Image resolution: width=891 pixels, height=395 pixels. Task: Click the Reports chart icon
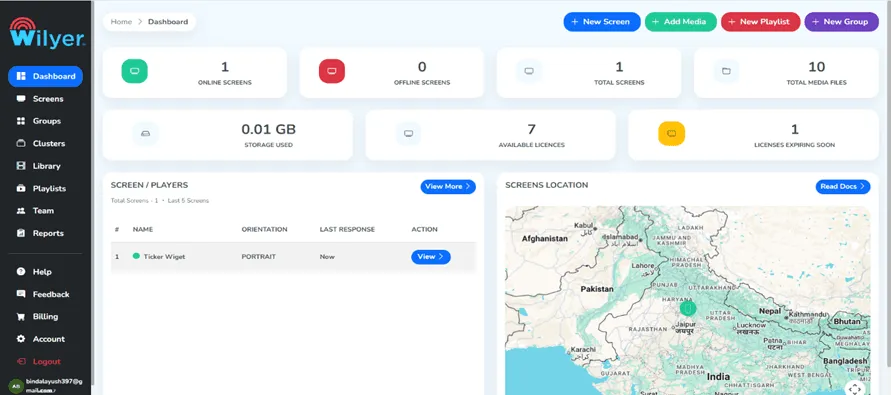(21, 233)
